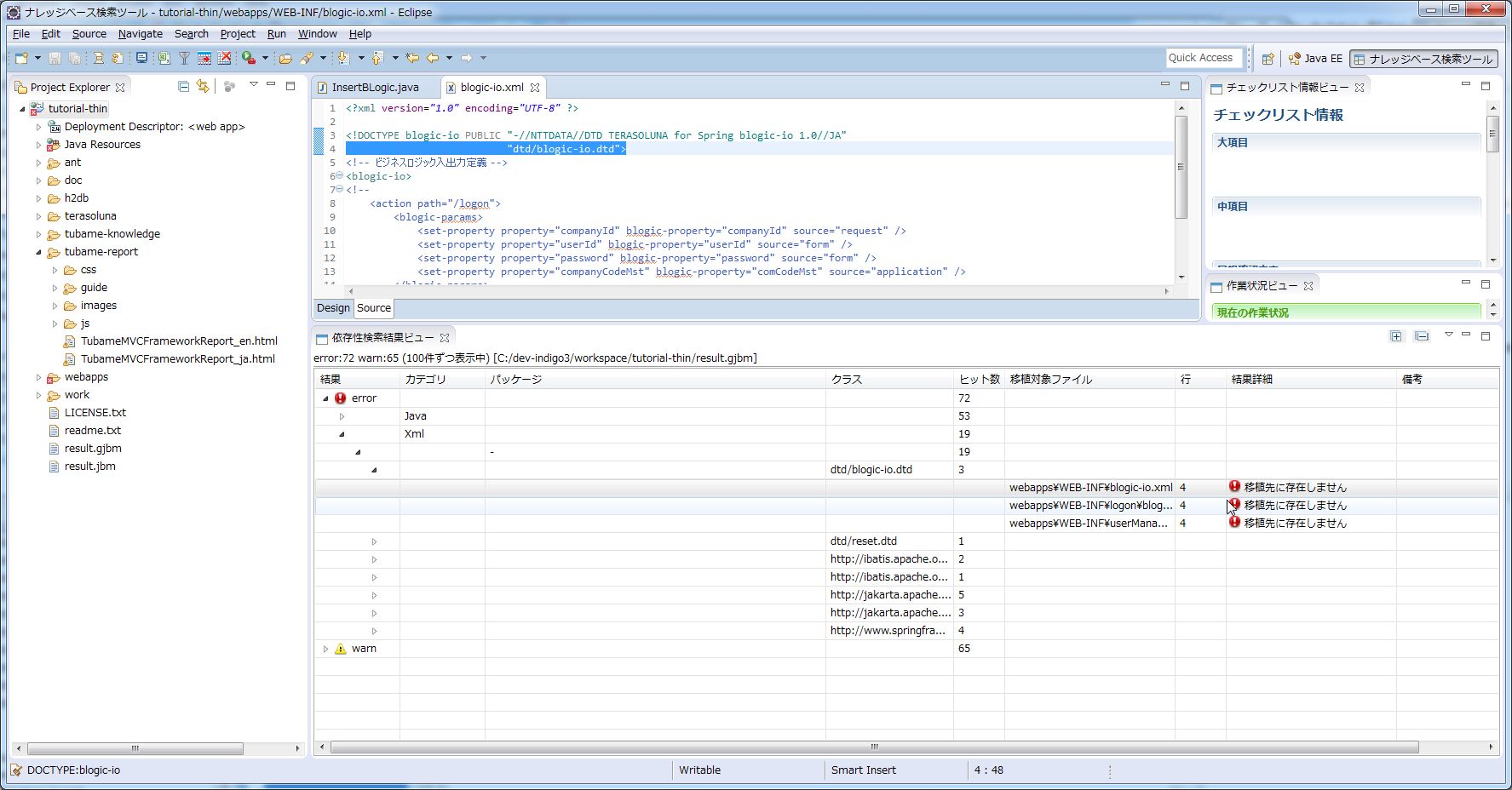Image resolution: width=1512 pixels, height=790 pixels.
Task: Click the Save toolbar icon
Action: coord(55,58)
